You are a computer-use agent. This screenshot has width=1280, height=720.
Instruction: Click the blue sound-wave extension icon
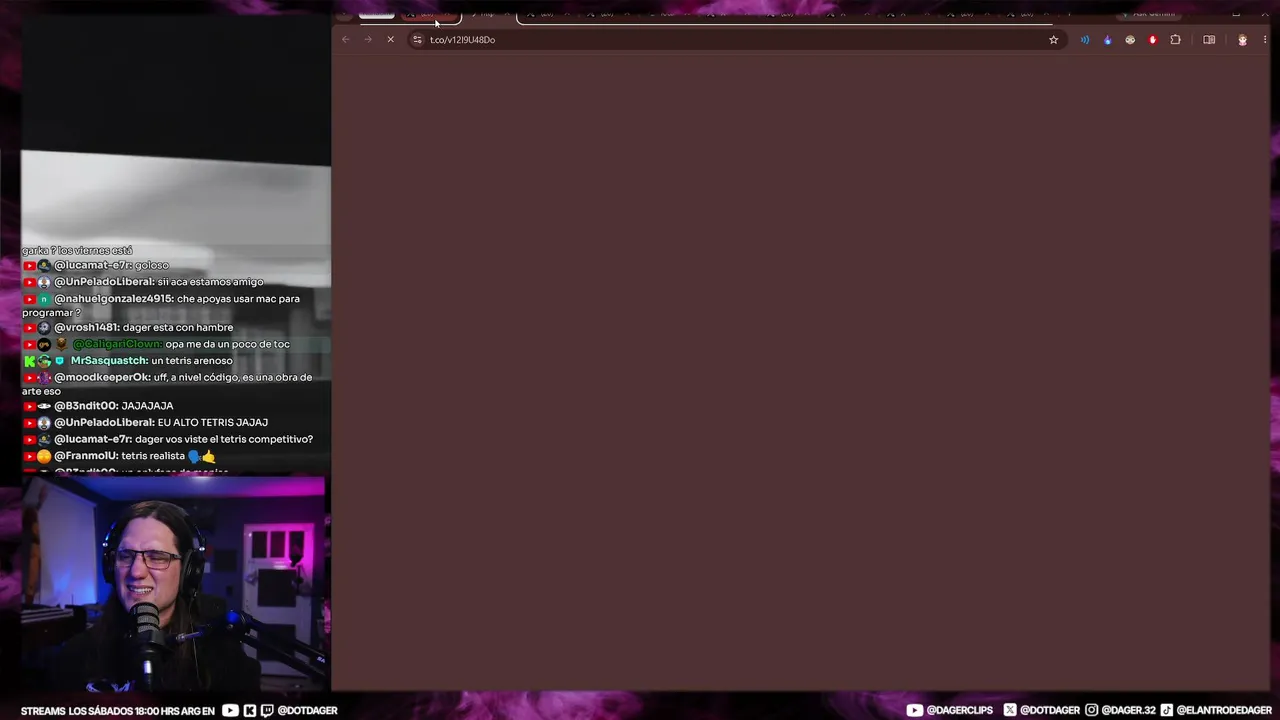1085,40
